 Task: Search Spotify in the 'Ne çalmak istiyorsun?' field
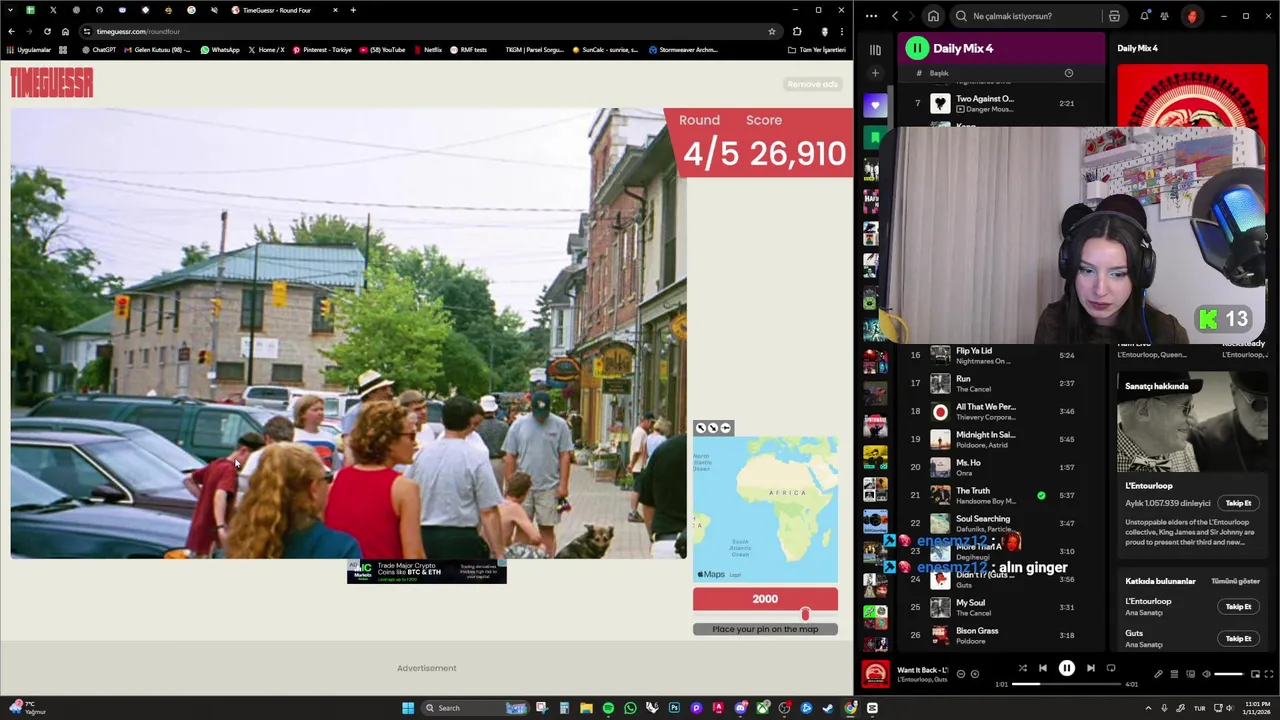[1028, 16]
